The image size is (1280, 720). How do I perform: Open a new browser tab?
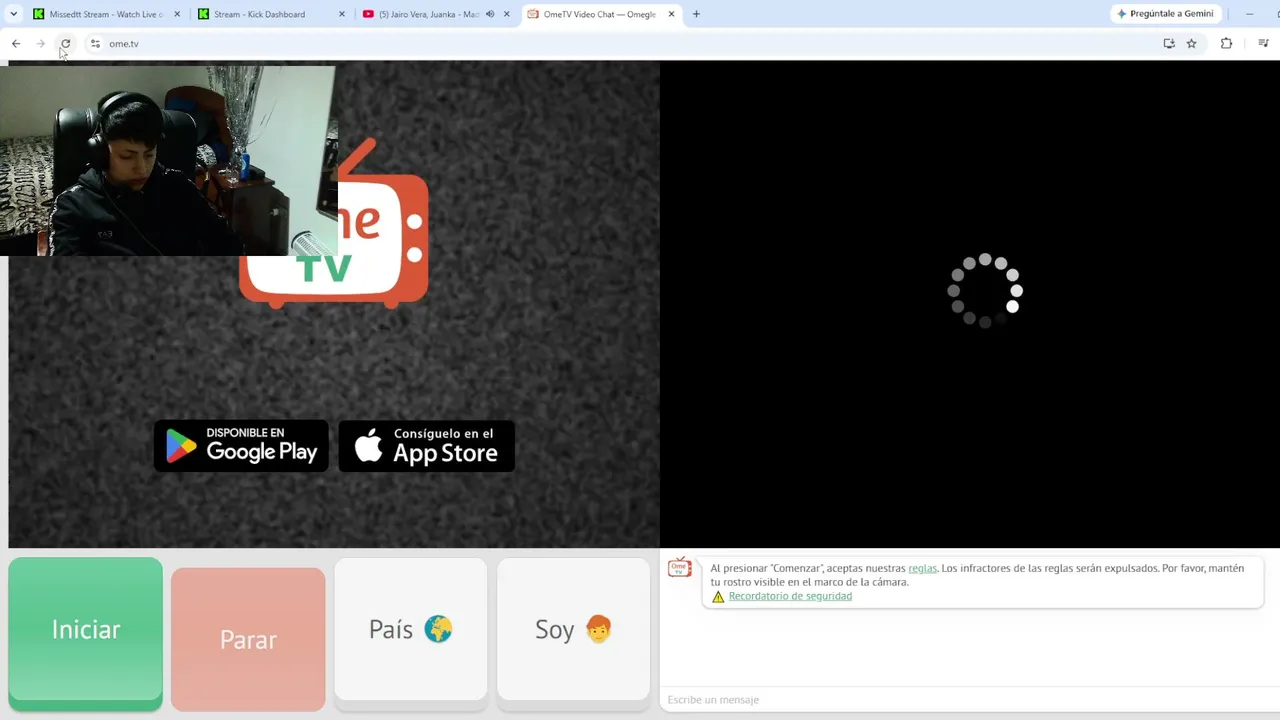point(696,14)
